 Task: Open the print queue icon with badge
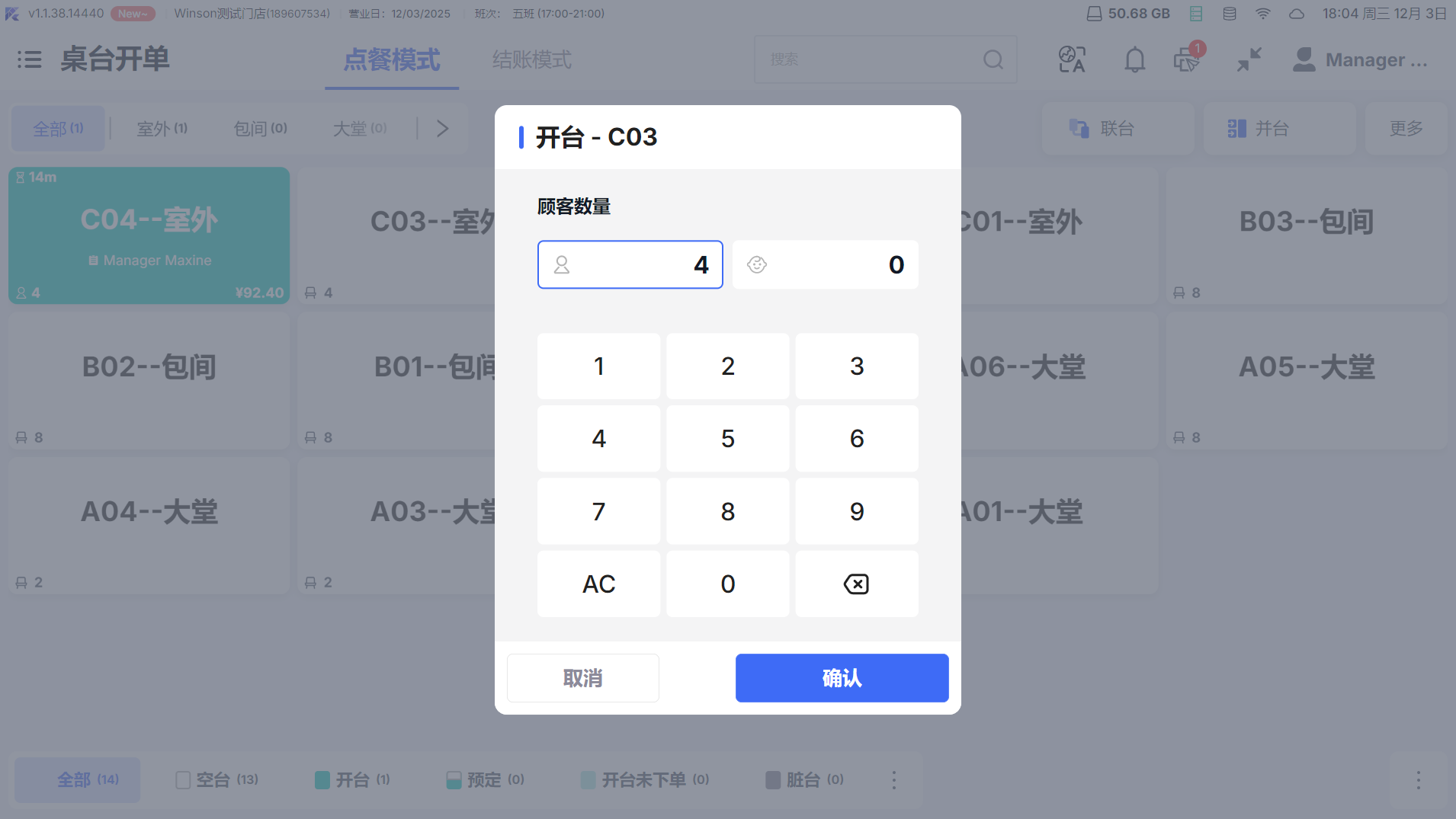coord(1187,59)
